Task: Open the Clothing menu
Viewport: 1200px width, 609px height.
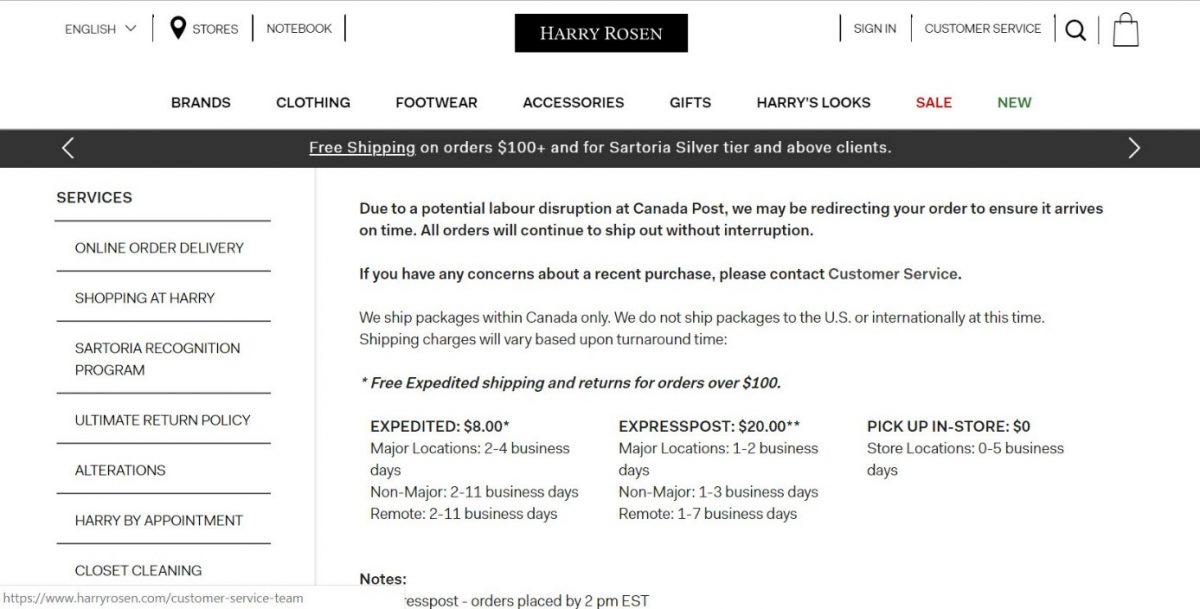Action: [313, 102]
